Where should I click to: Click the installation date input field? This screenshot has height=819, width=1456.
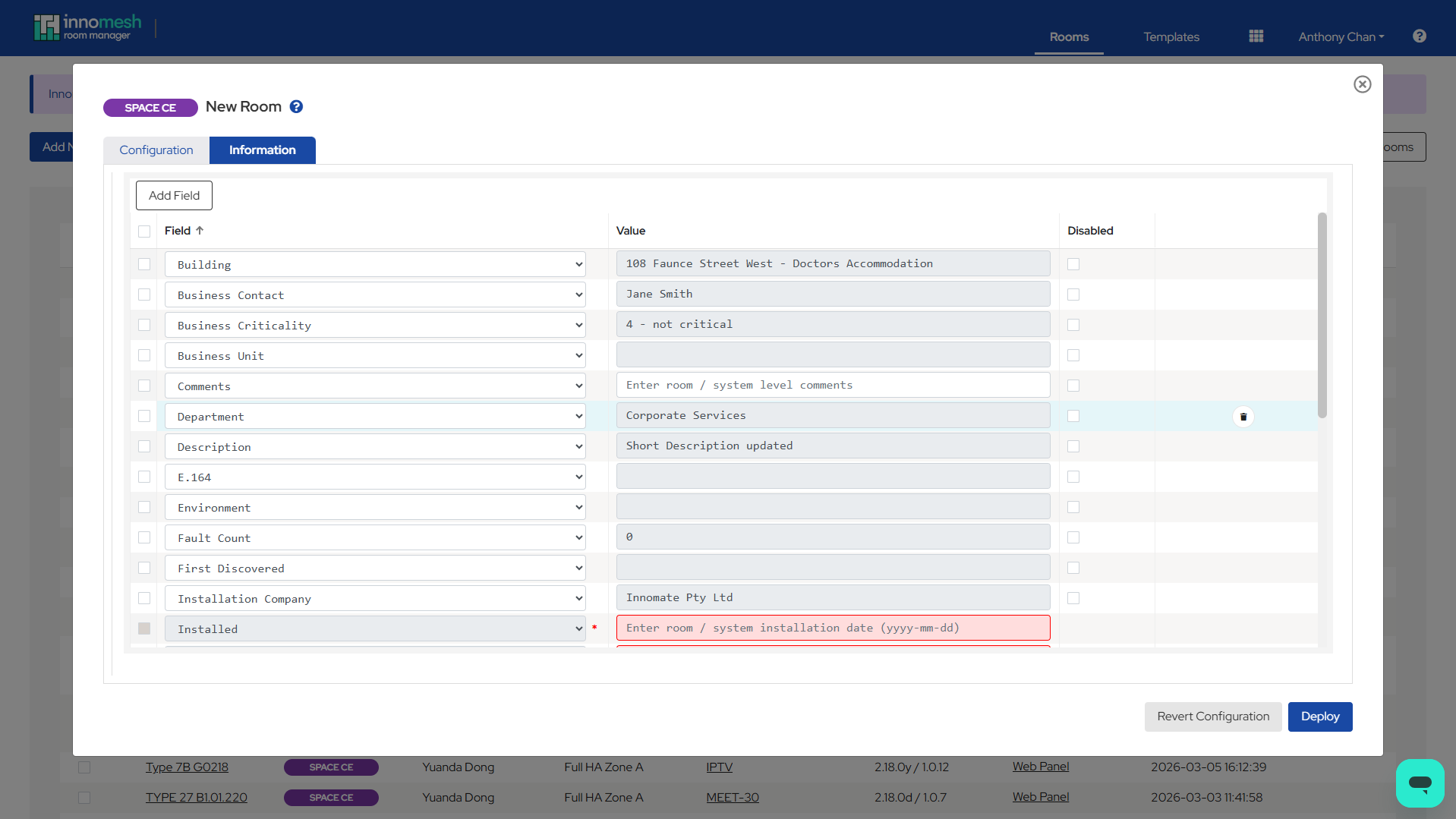tap(833, 628)
